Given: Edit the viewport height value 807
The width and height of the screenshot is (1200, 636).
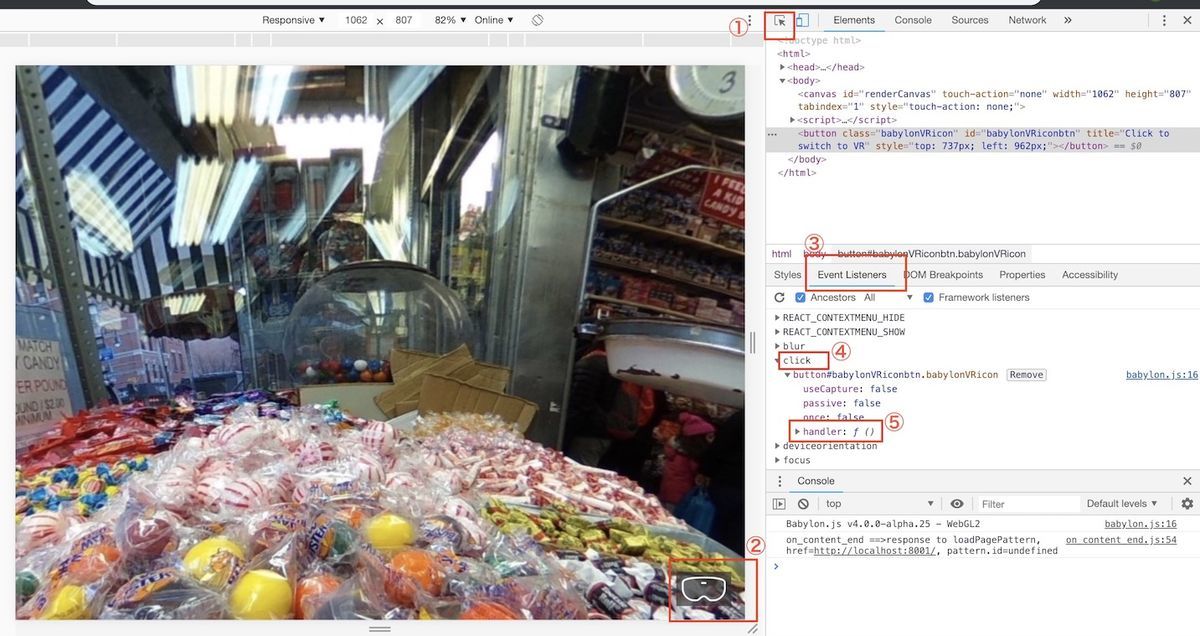Looking at the screenshot, I should pyautogui.click(x=404, y=20).
